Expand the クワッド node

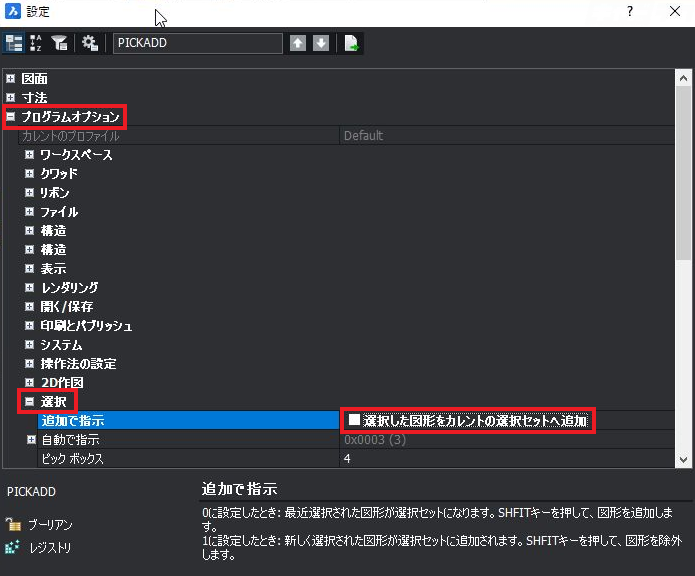point(29,173)
